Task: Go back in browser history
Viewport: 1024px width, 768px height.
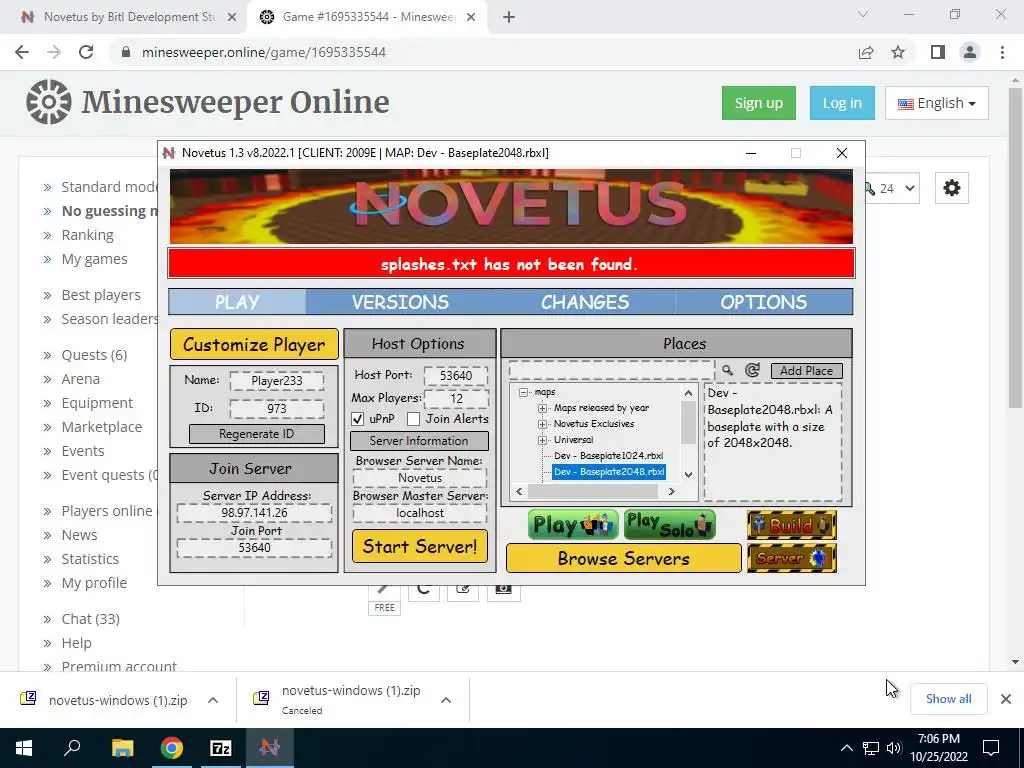Action: click(22, 52)
